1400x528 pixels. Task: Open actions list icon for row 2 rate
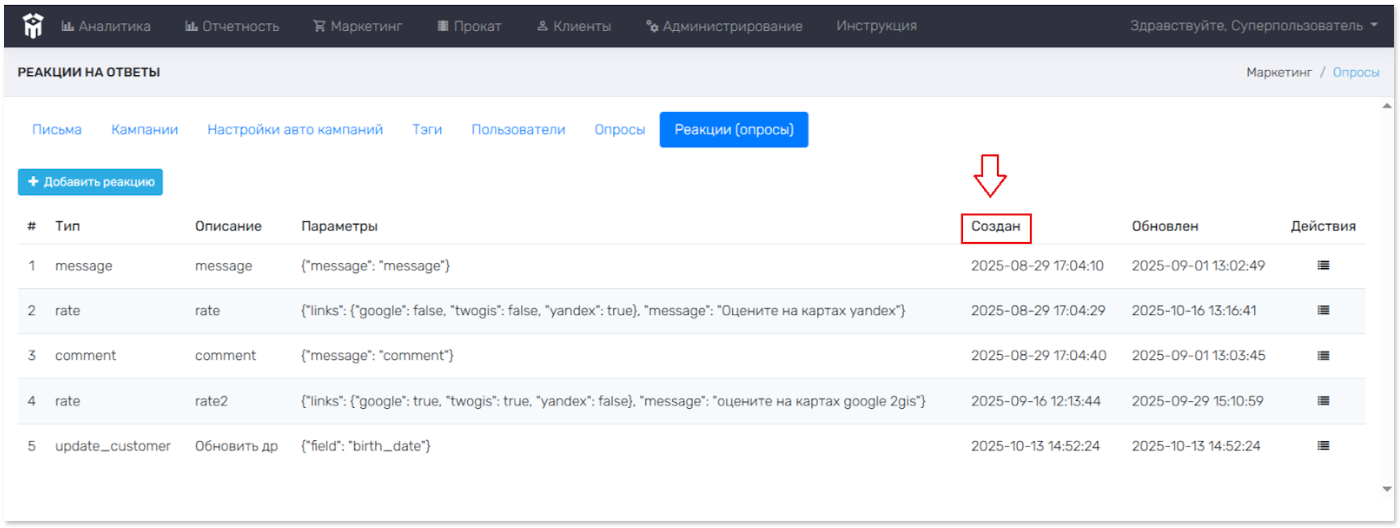coord(1323,311)
